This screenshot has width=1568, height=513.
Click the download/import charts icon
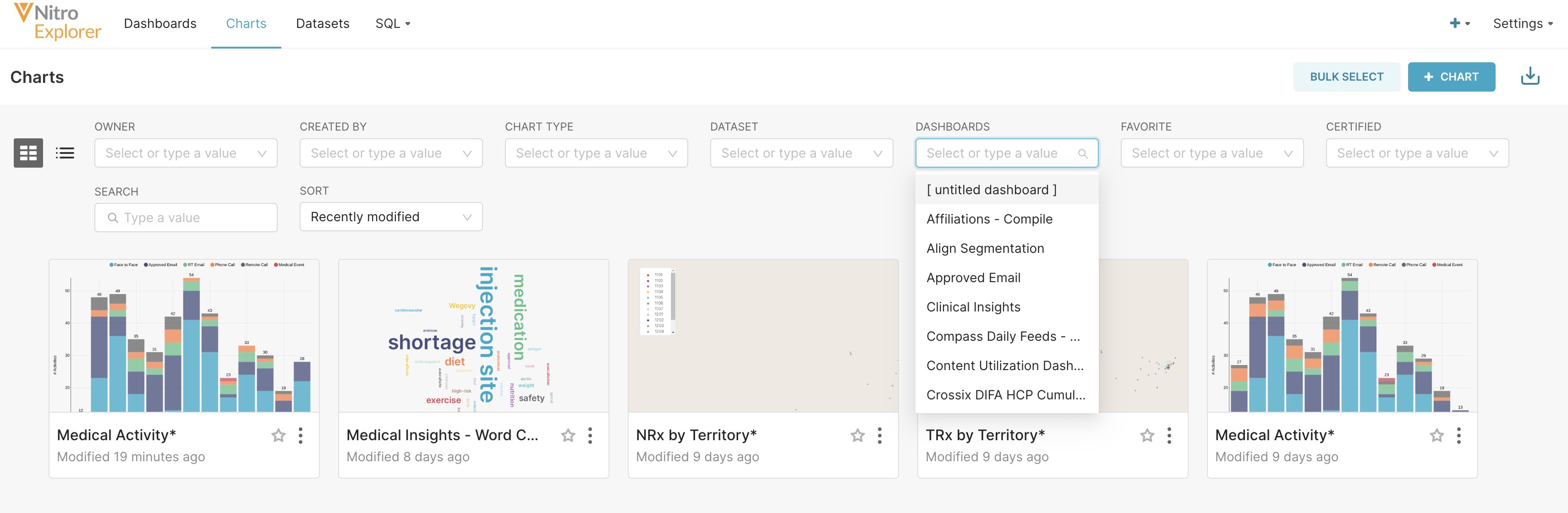coord(1530,76)
